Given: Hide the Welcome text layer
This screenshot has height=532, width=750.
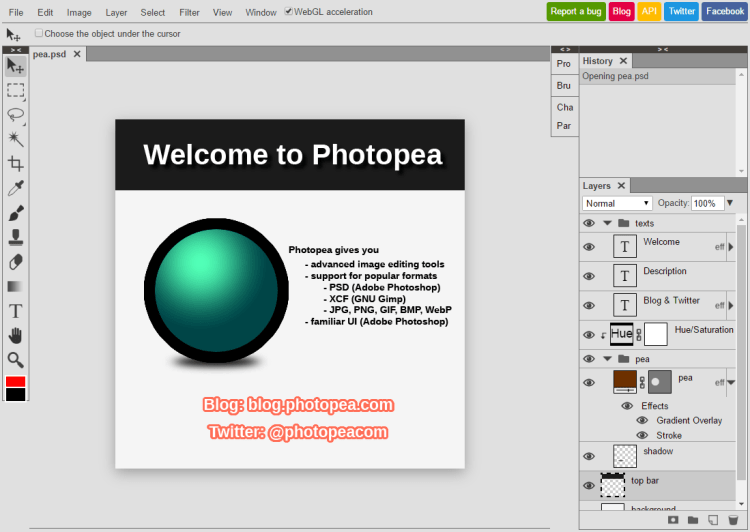Looking at the screenshot, I should click(x=589, y=247).
